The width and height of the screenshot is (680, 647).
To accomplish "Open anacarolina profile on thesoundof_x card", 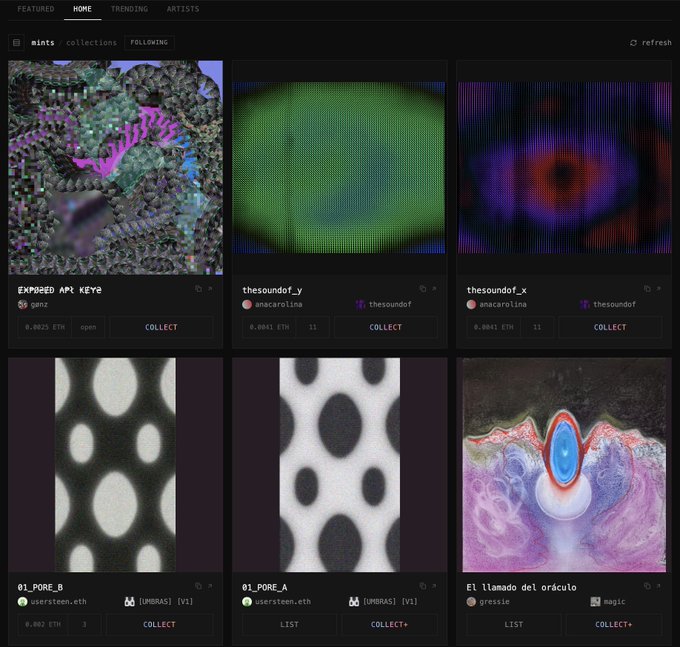I will (503, 304).
